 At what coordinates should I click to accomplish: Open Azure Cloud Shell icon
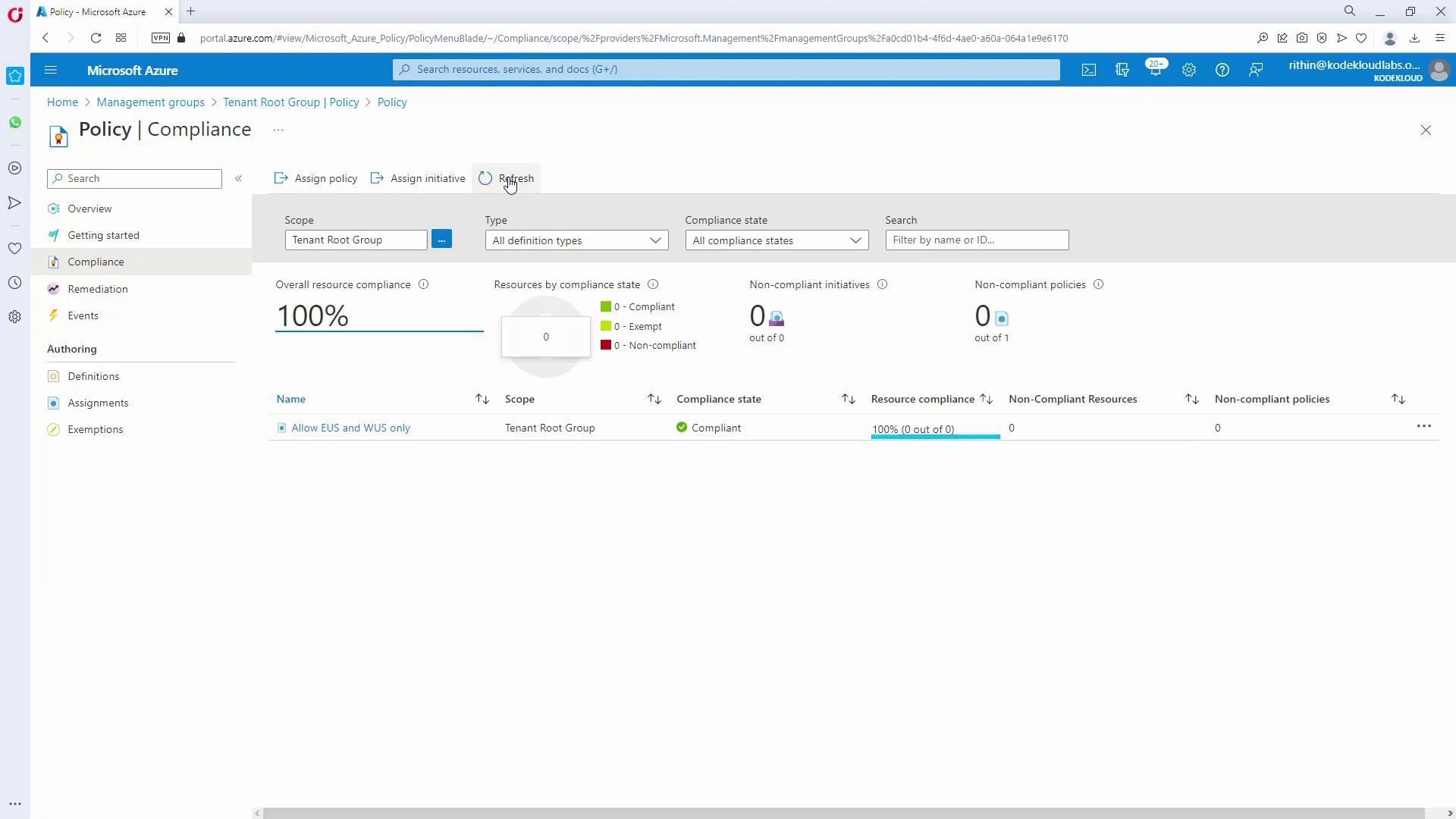1089,70
